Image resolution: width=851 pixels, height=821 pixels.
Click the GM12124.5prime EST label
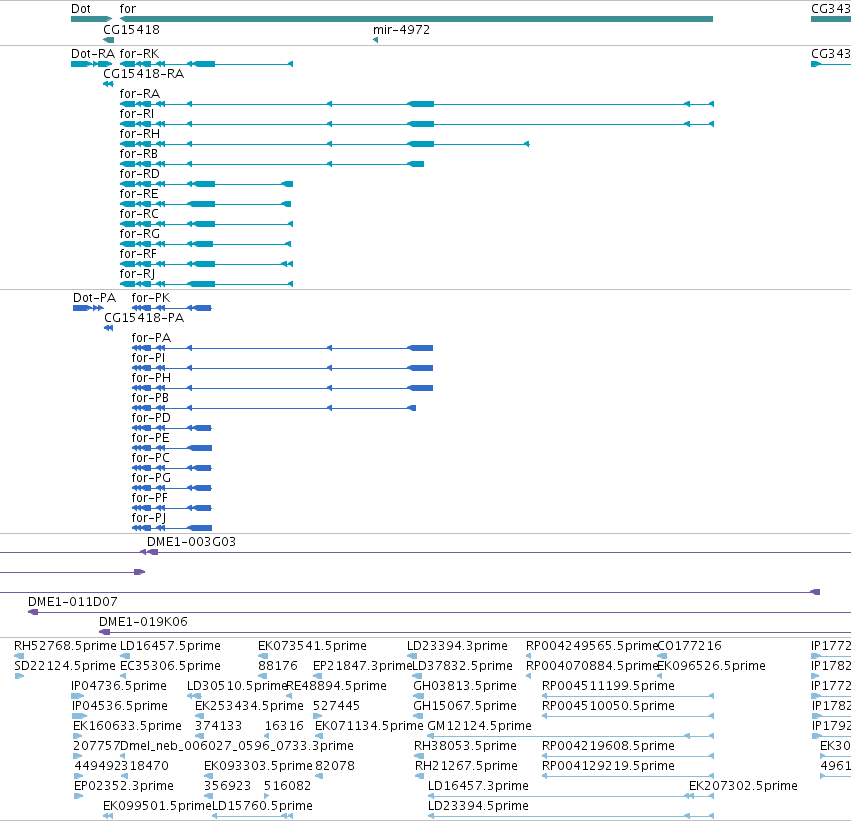coord(479,726)
